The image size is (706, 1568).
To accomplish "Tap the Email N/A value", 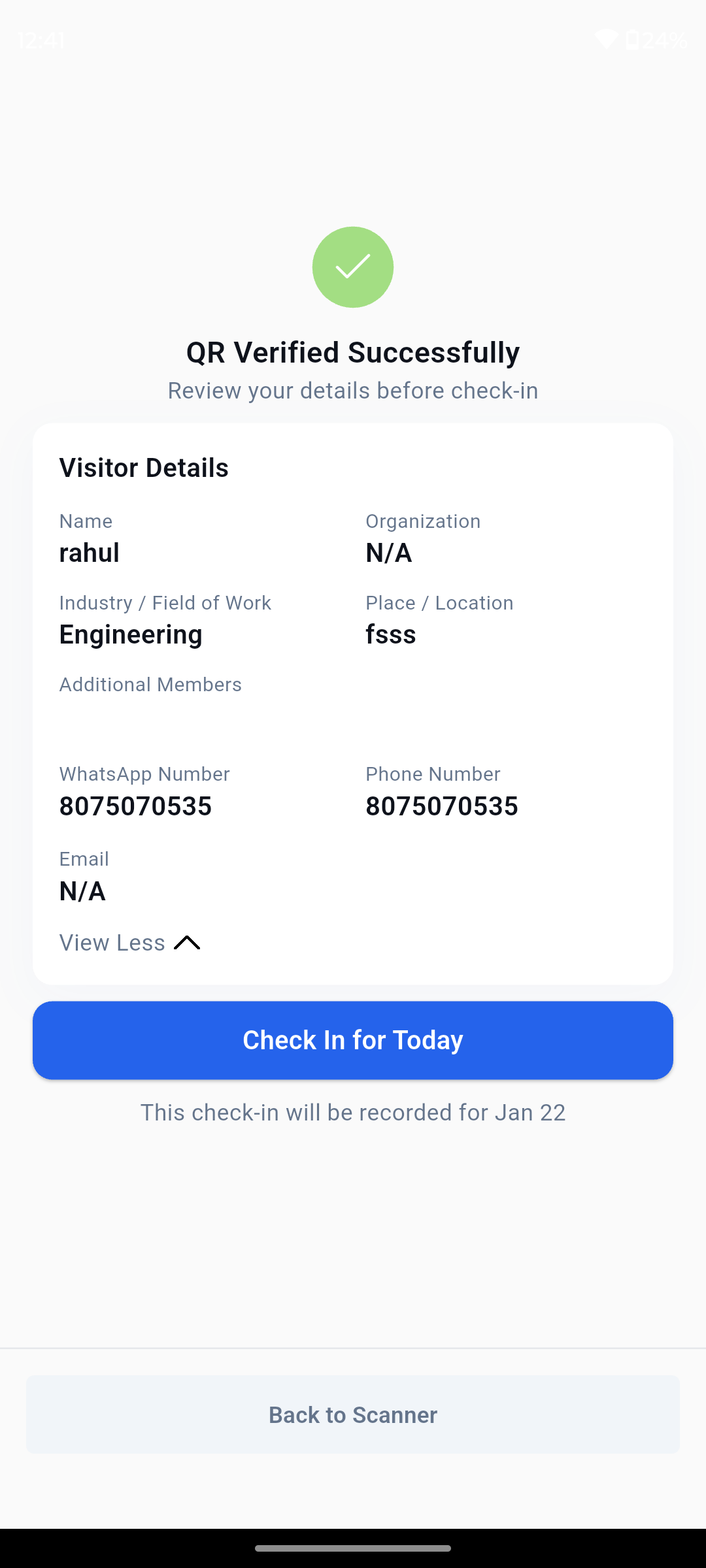I will pos(82,891).
